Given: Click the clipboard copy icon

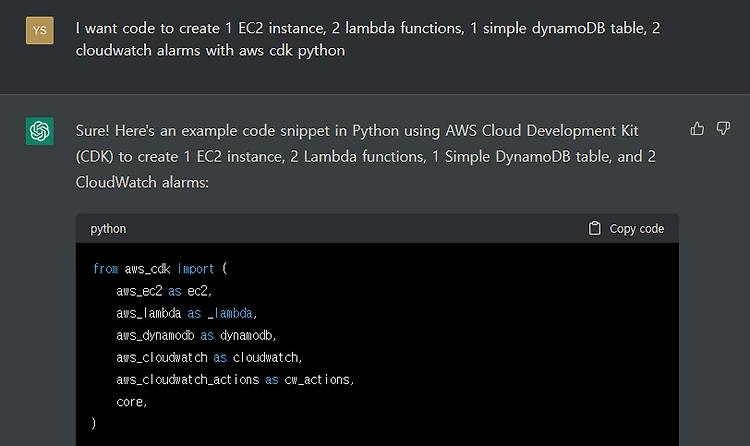Looking at the screenshot, I should [595, 228].
